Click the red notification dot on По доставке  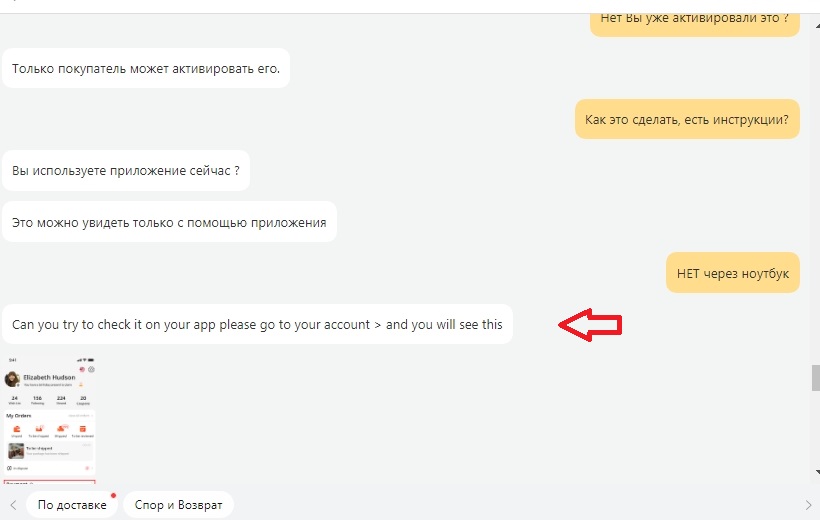113,495
